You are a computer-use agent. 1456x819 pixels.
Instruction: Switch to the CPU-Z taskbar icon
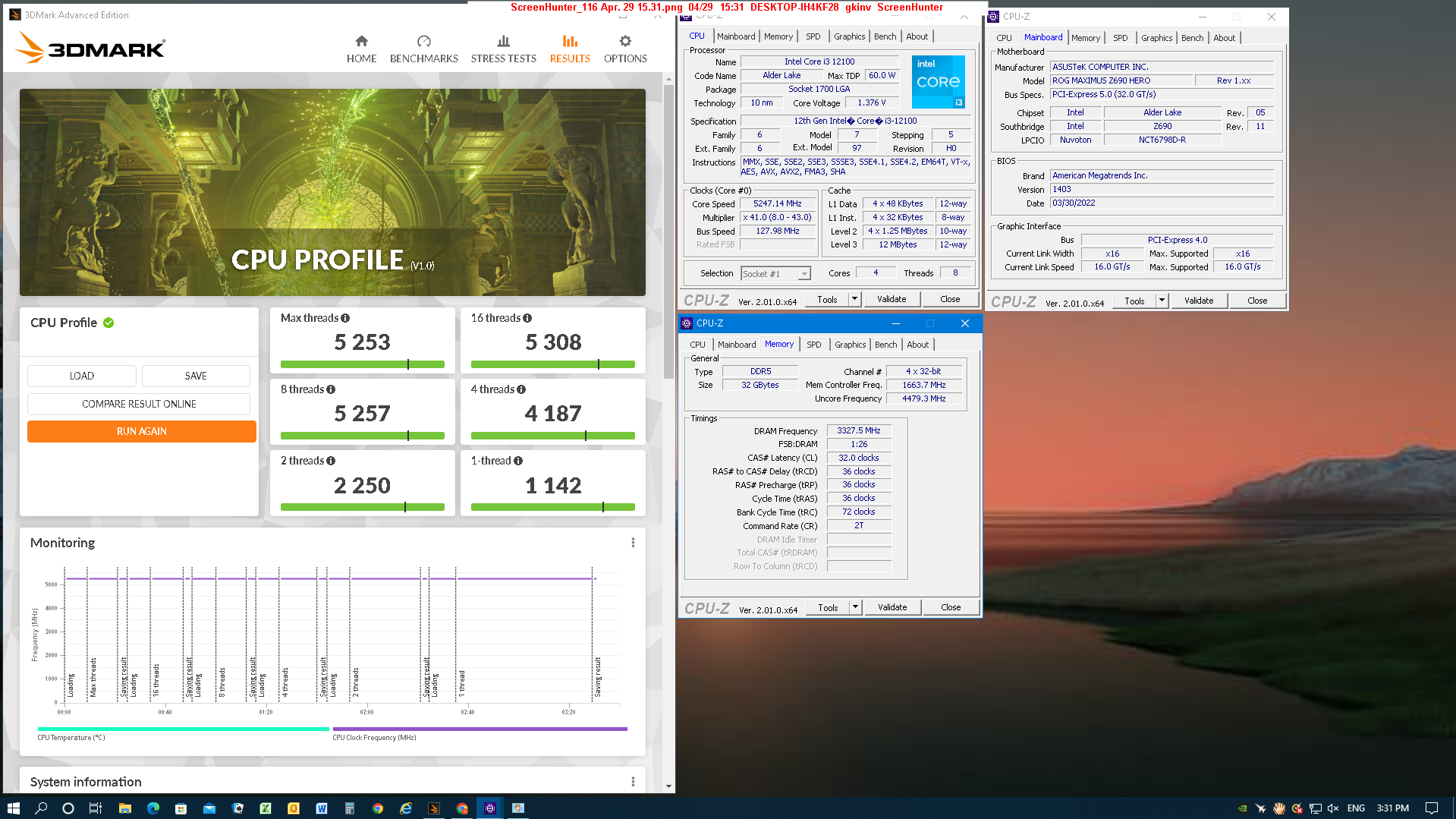click(490, 808)
